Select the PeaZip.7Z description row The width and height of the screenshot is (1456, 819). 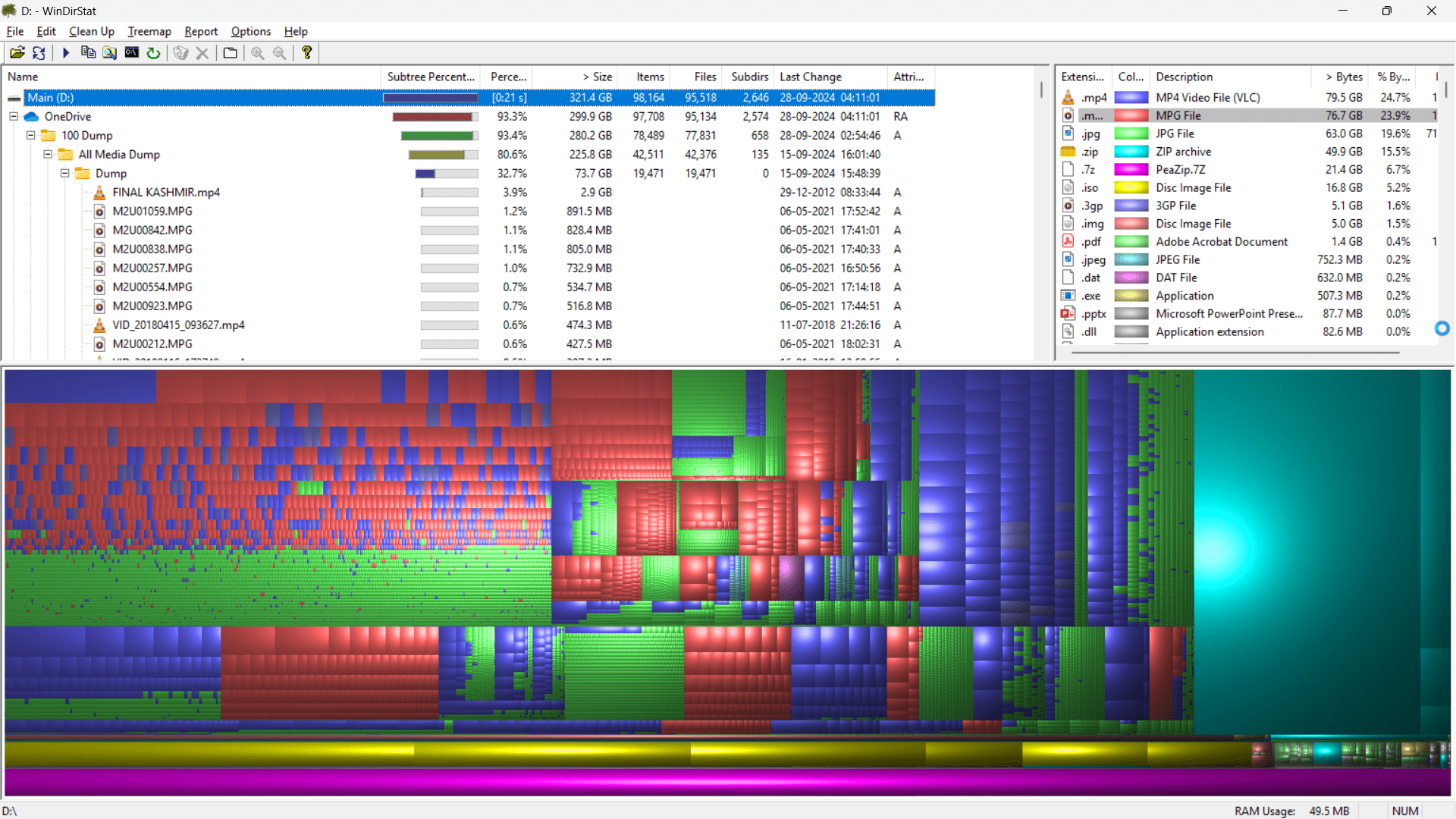1180,169
